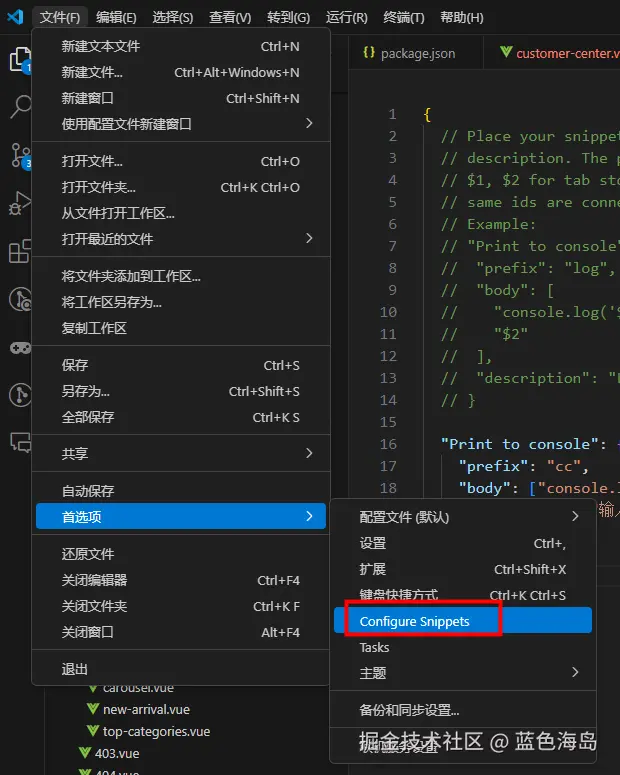
Task: Open new-arrival.vue in file tree
Action: (x=146, y=709)
